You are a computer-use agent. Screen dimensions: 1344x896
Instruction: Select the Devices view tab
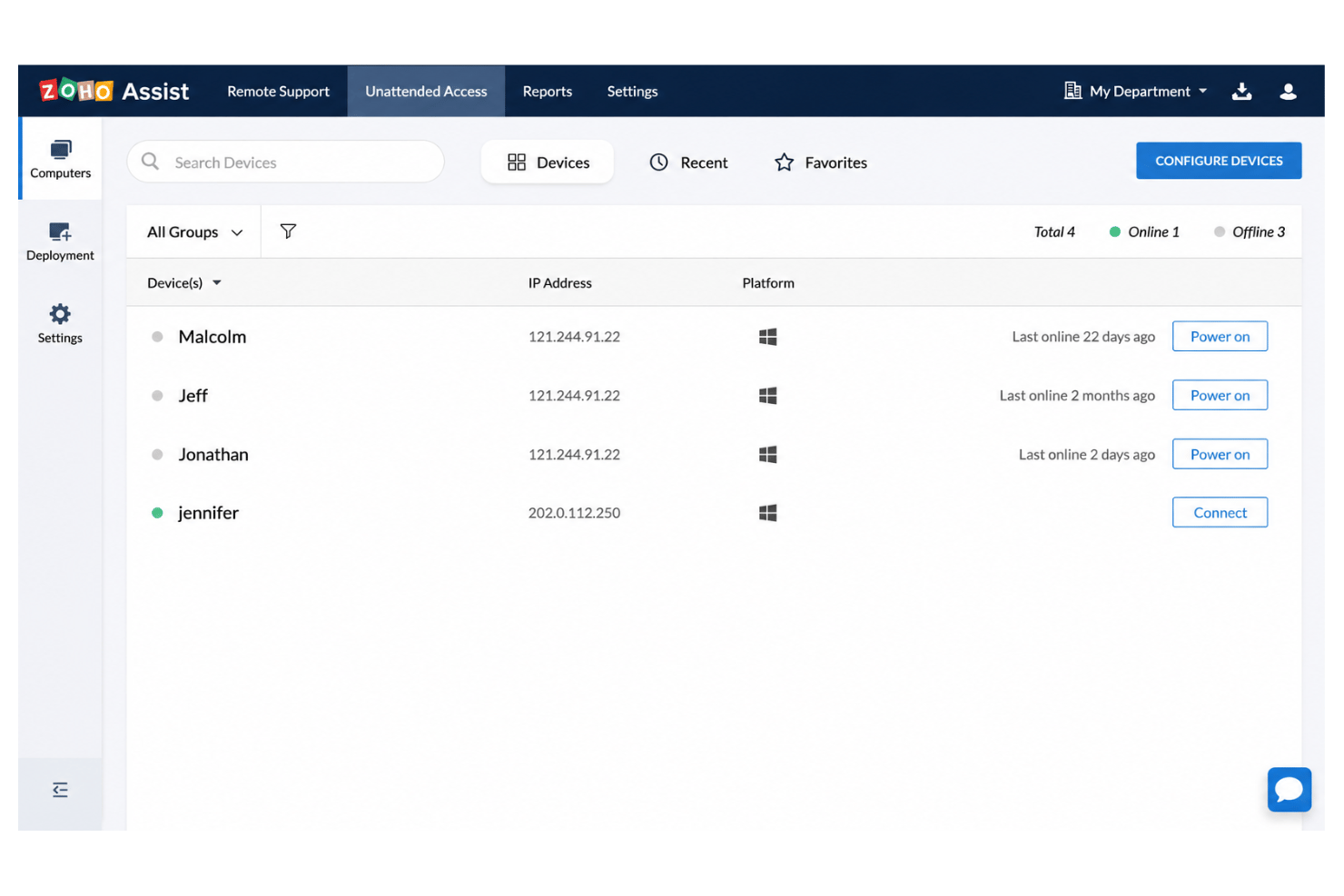point(548,162)
